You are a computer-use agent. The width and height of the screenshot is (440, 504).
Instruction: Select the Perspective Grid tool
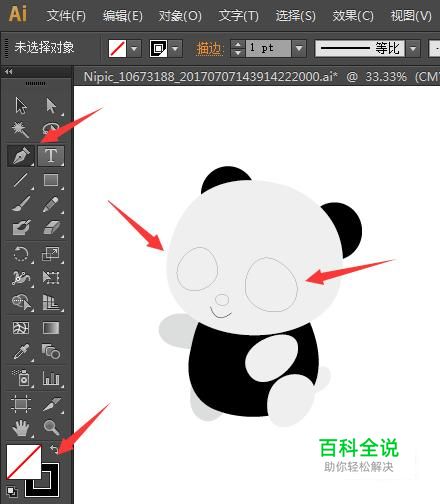(x=51, y=302)
